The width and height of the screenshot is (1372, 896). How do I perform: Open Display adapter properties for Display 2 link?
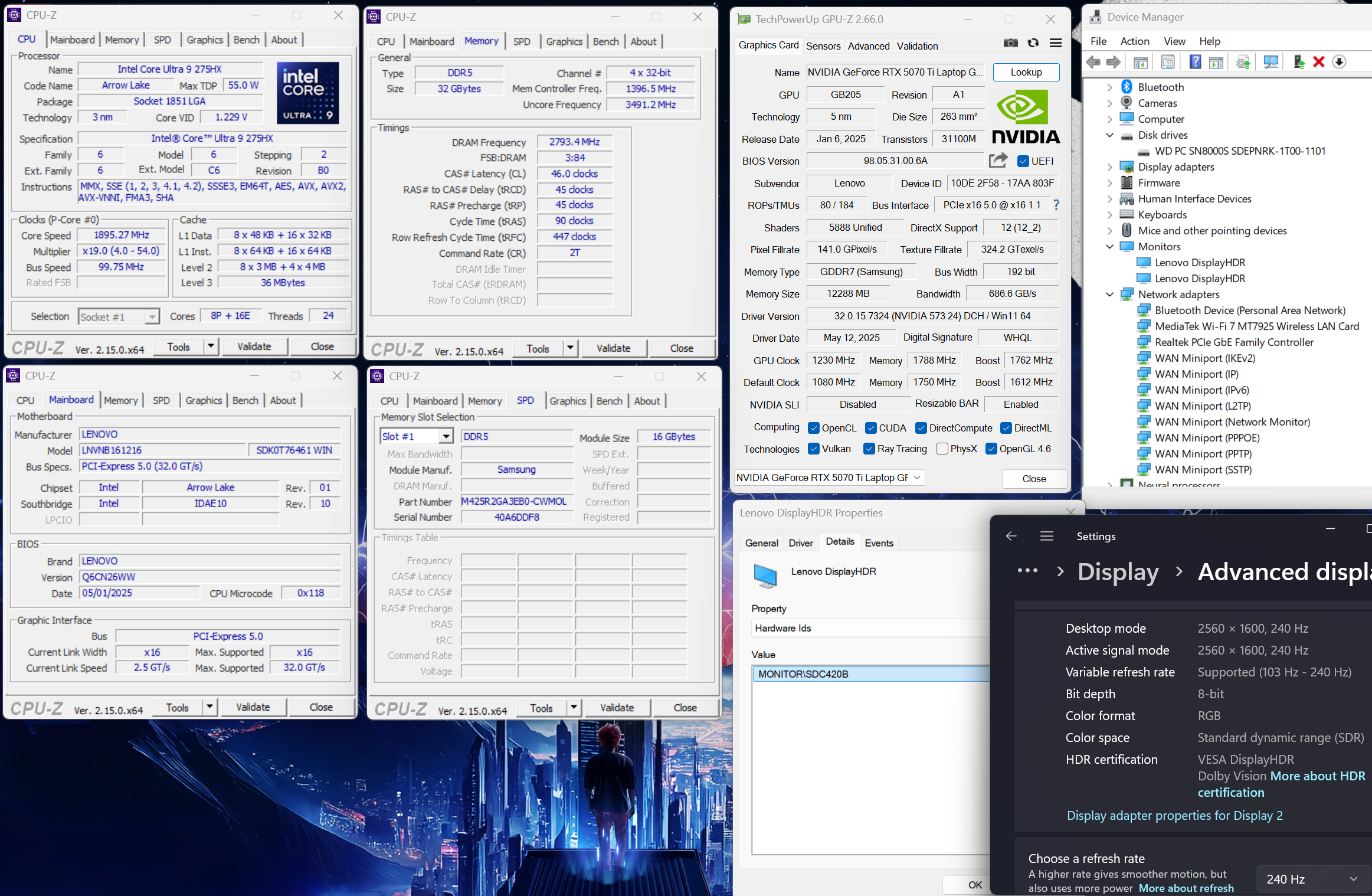pos(1174,816)
